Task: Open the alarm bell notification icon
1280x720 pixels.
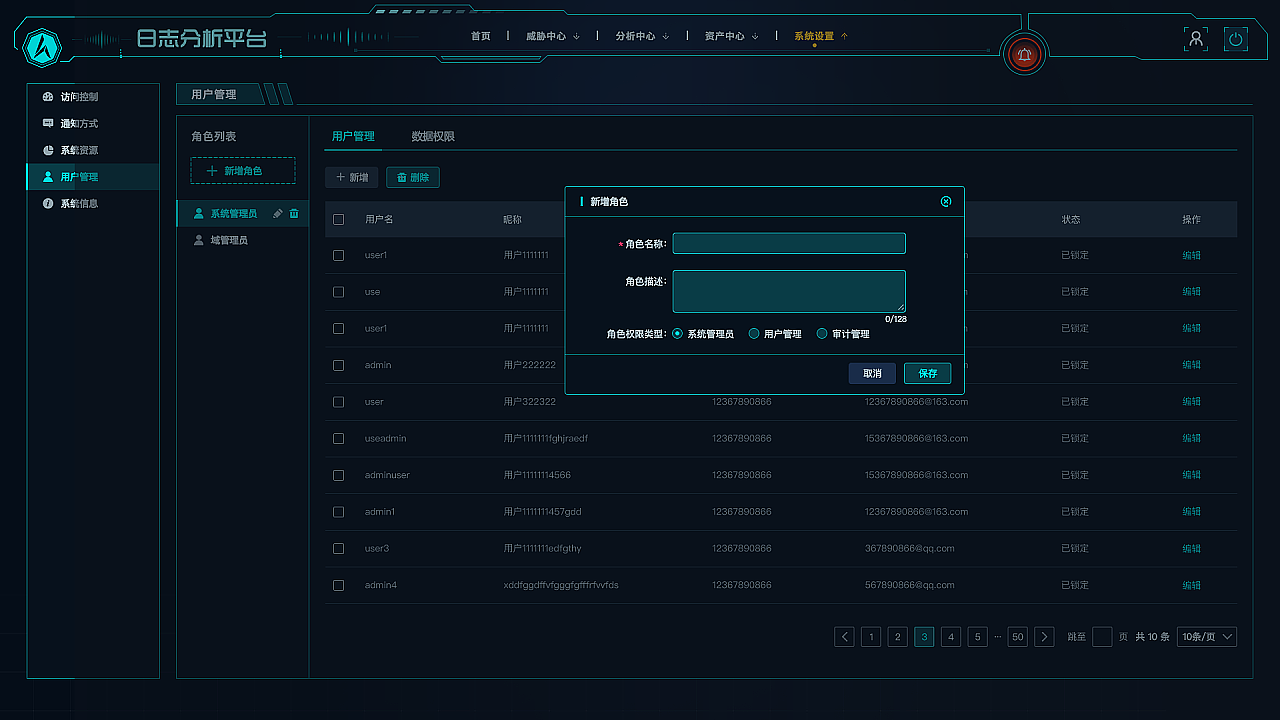Action: coord(1024,54)
